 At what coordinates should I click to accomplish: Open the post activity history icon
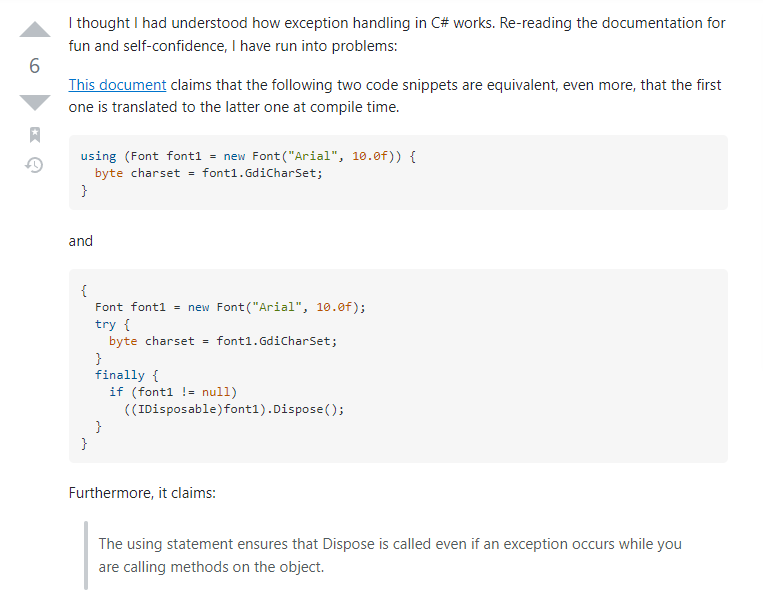[x=34, y=165]
